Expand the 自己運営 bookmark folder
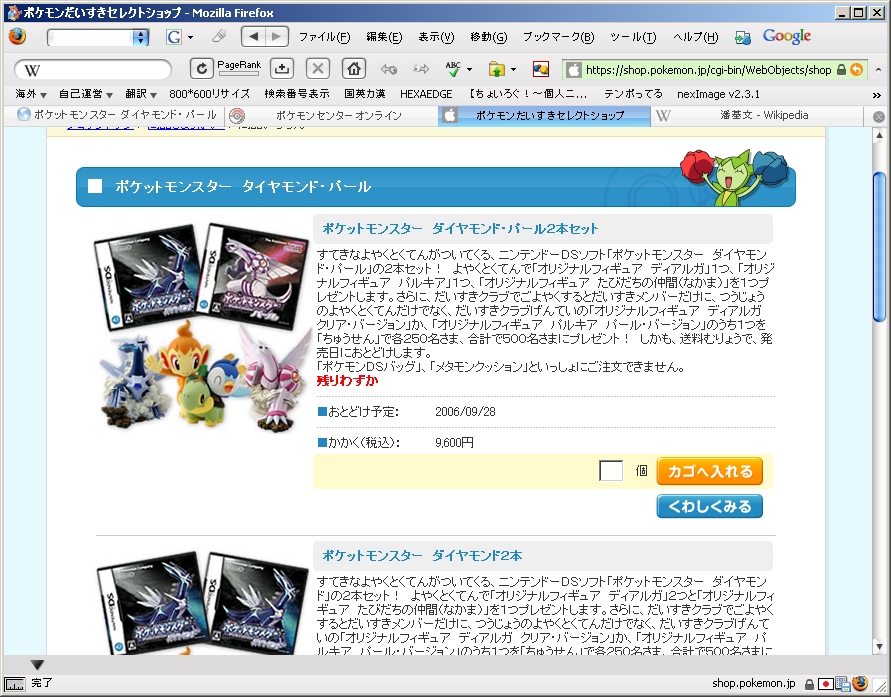This screenshot has width=891, height=697. (x=85, y=94)
